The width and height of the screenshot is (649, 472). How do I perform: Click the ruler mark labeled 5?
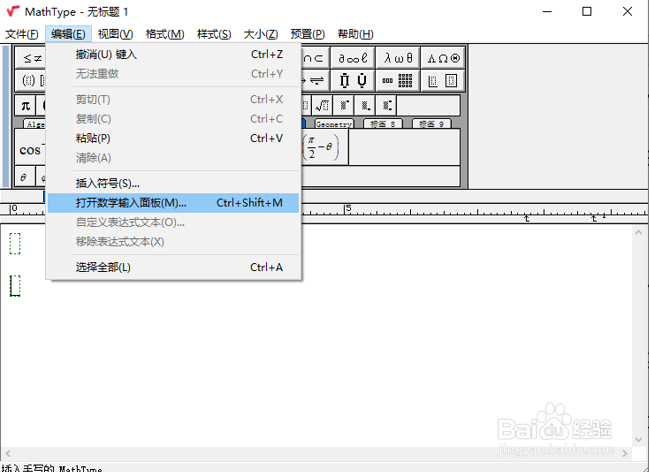click(x=348, y=208)
